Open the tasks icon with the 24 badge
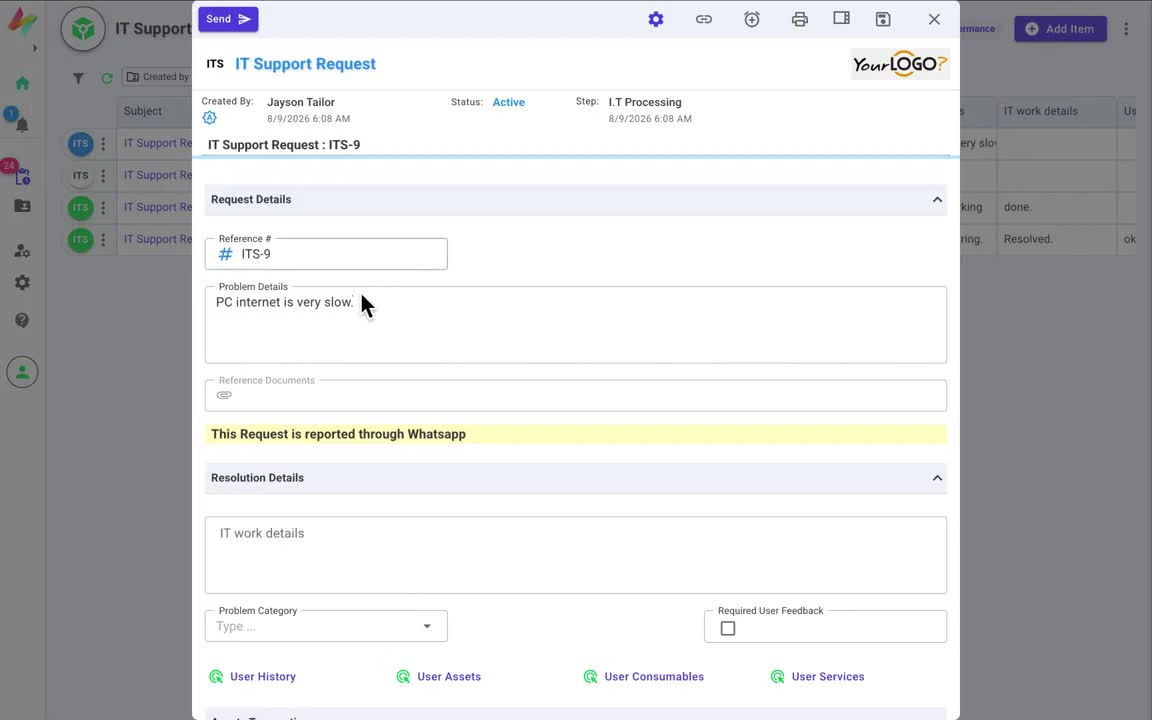Viewport: 1152px width, 720px height. click(x=23, y=176)
